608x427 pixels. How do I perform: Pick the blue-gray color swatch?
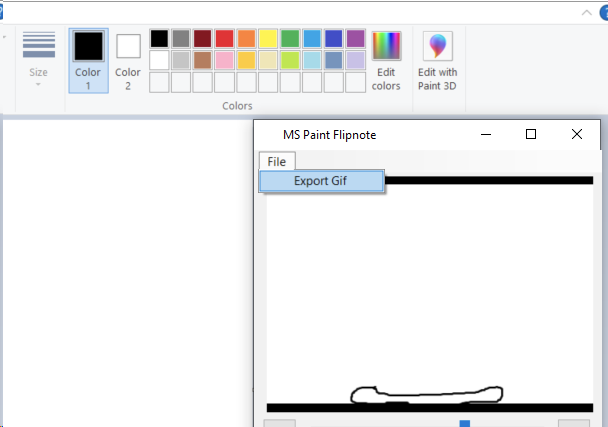point(333,60)
